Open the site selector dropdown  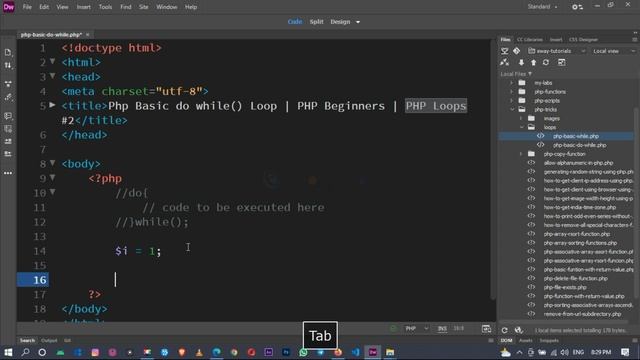click(557, 51)
